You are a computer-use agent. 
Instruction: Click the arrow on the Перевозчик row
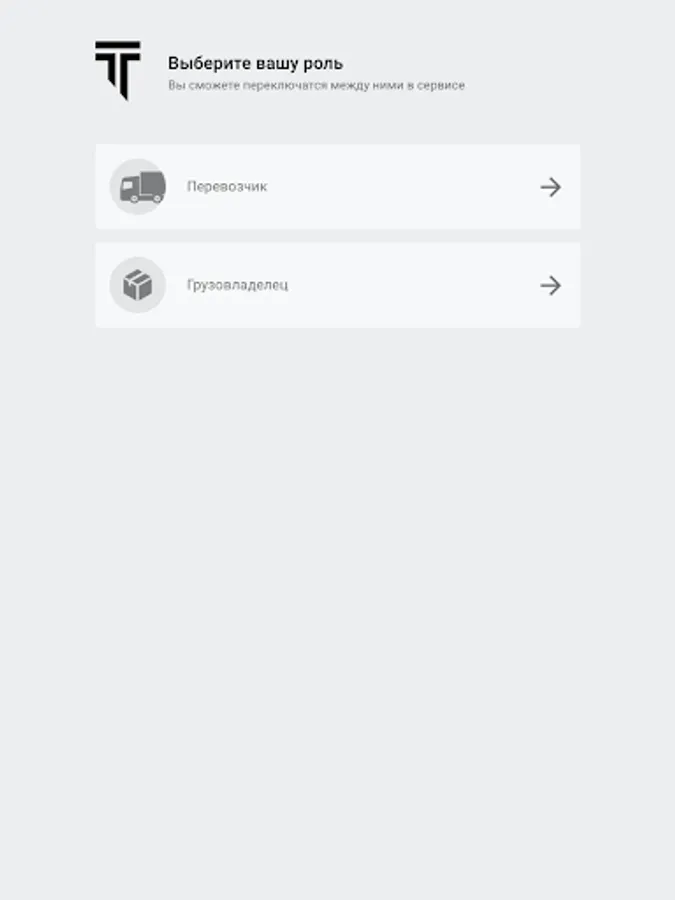(x=550, y=187)
